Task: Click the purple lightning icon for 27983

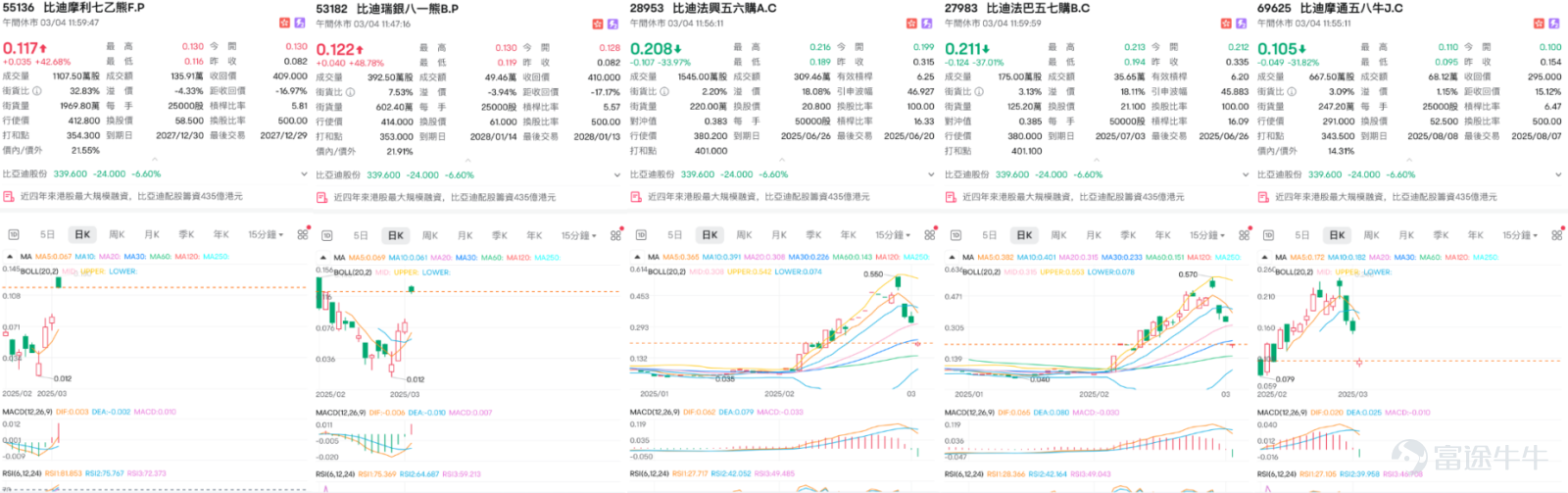Action: click(x=1241, y=23)
